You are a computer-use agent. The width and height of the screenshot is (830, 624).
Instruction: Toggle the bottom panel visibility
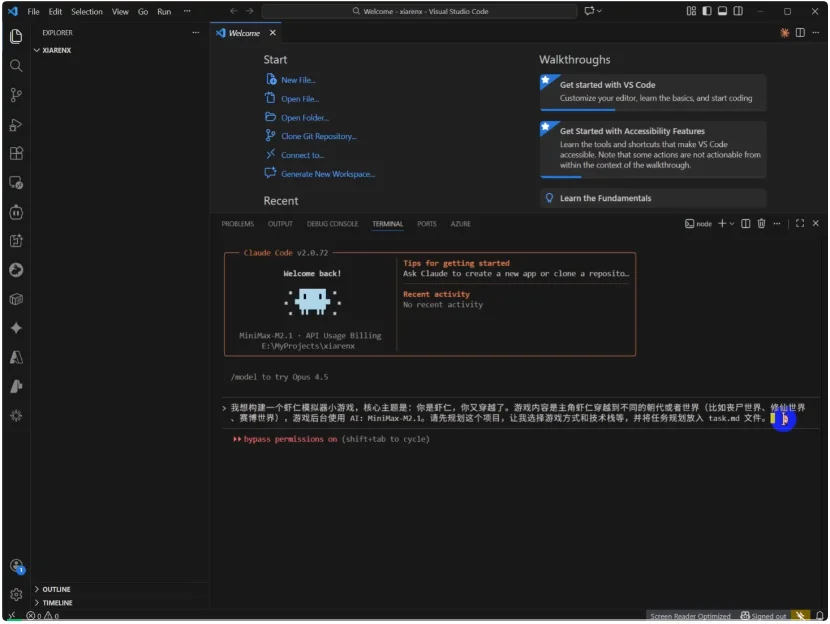[723, 11]
